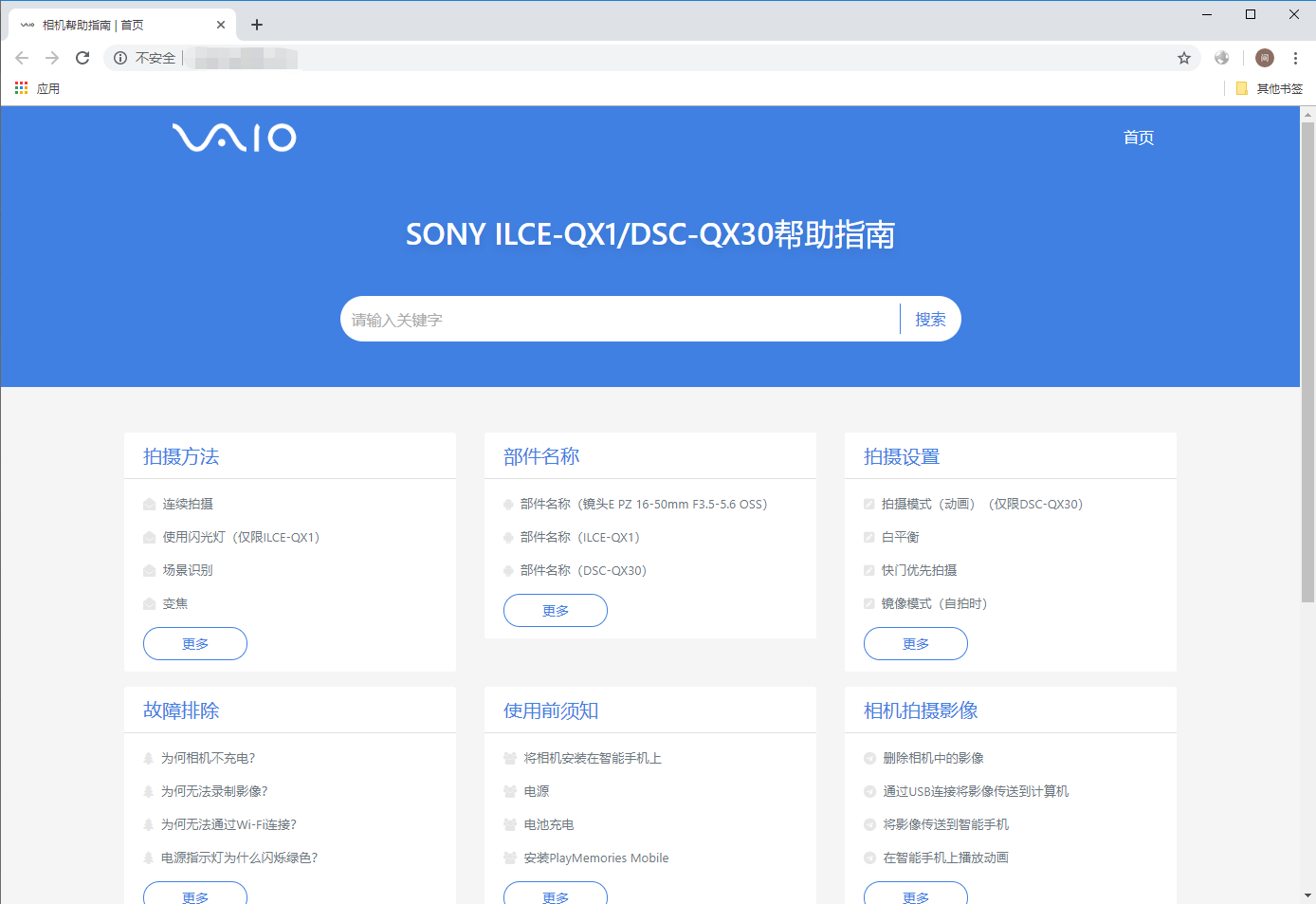Open the 相机拍摄影像 section heading

click(x=921, y=711)
